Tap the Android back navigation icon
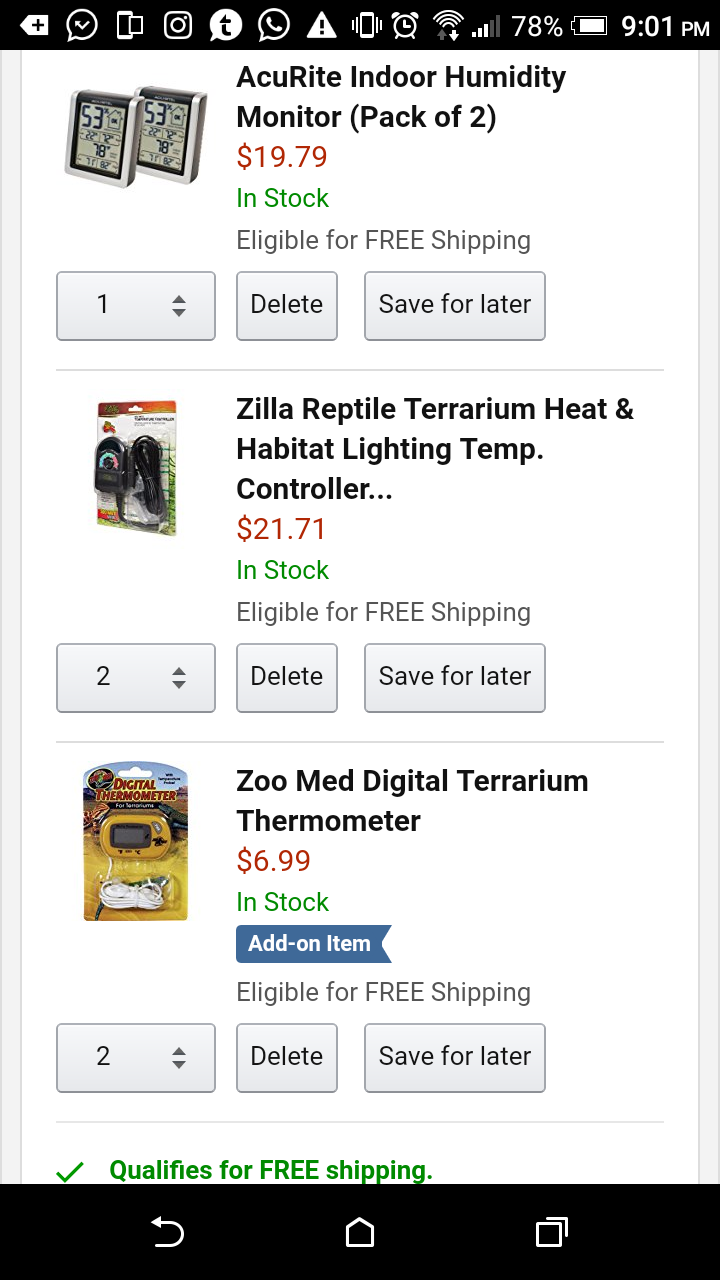The image size is (720, 1280). click(167, 1232)
